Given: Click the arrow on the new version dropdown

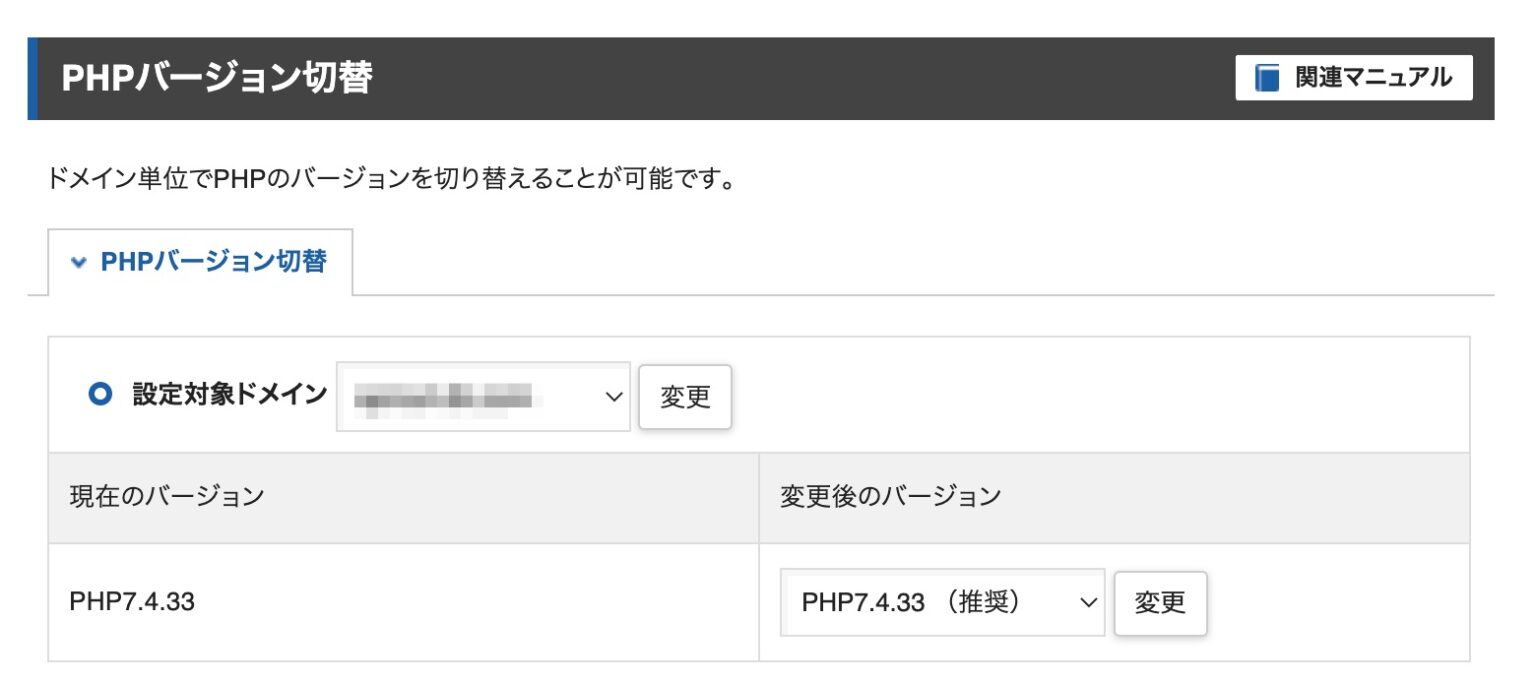Looking at the screenshot, I should 1087,602.
